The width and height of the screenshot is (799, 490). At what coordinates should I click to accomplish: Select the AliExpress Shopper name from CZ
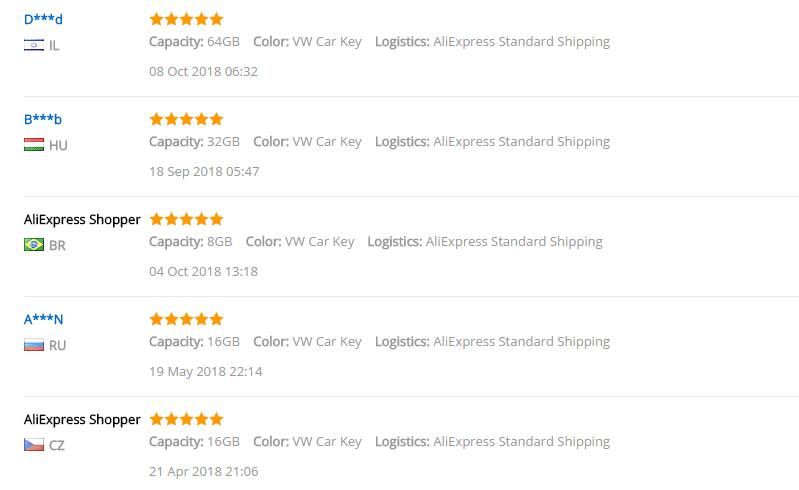pyautogui.click(x=82, y=420)
